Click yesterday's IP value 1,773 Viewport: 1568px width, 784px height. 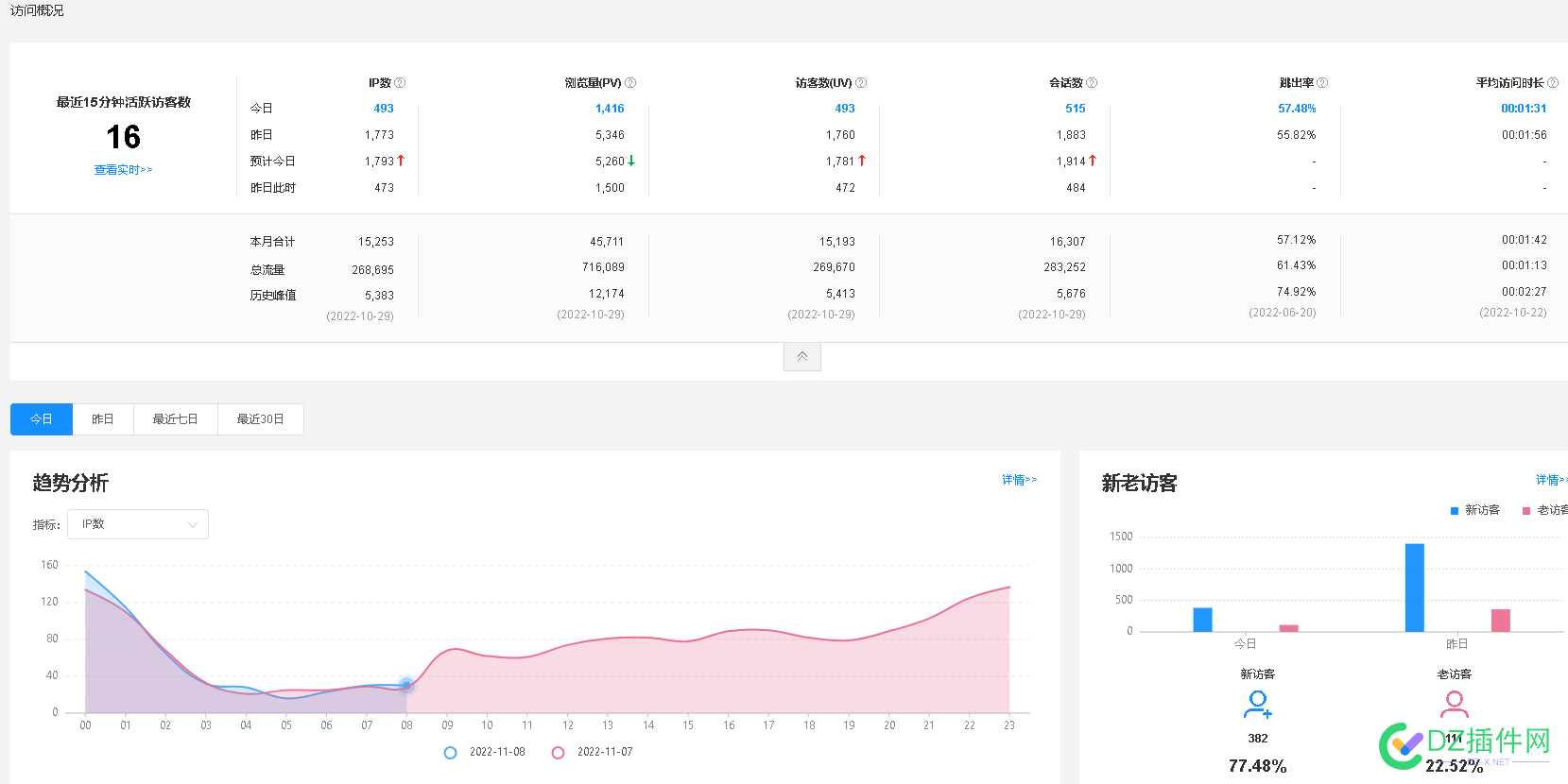(x=379, y=135)
